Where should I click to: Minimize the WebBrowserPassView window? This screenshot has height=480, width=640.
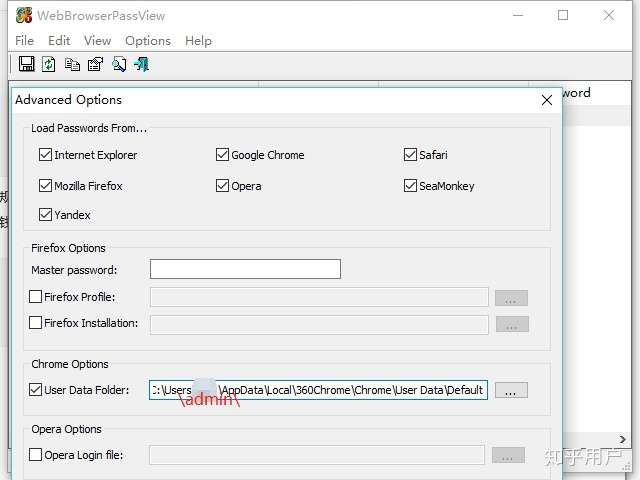coord(518,16)
